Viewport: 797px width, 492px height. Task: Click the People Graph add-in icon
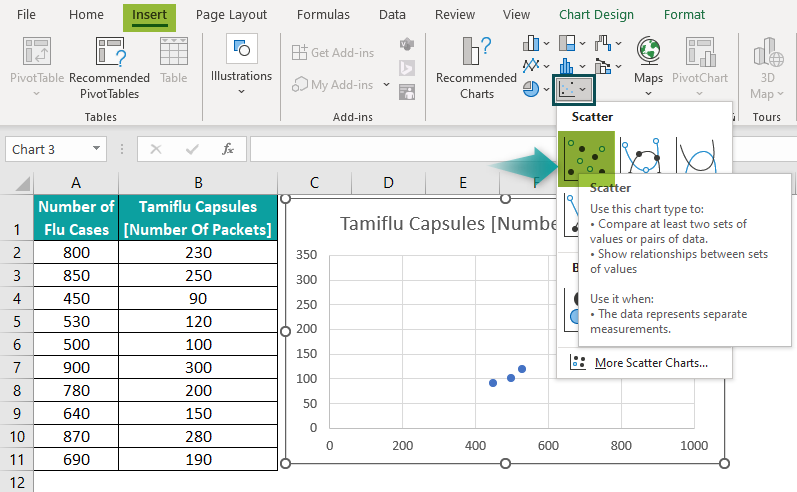407,92
